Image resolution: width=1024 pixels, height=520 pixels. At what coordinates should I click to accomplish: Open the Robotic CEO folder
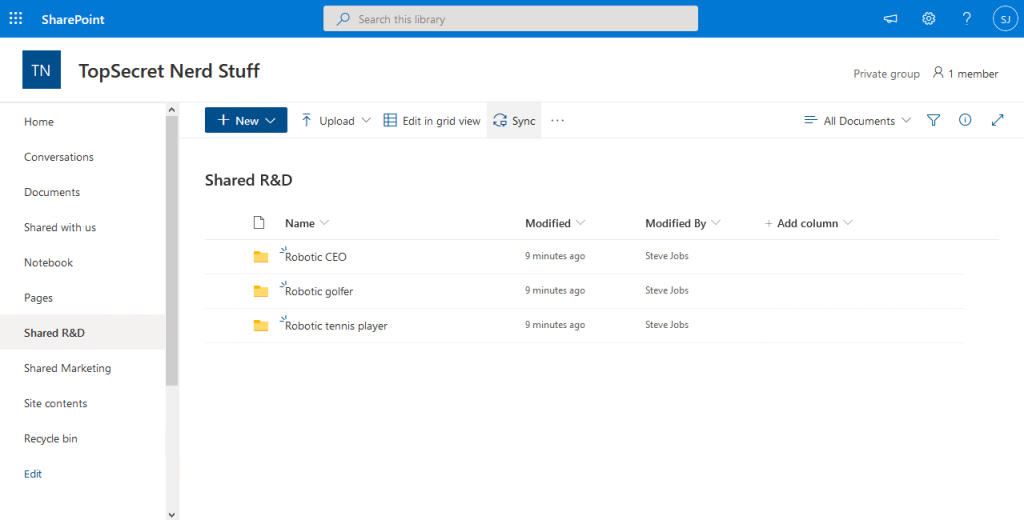[316, 257]
